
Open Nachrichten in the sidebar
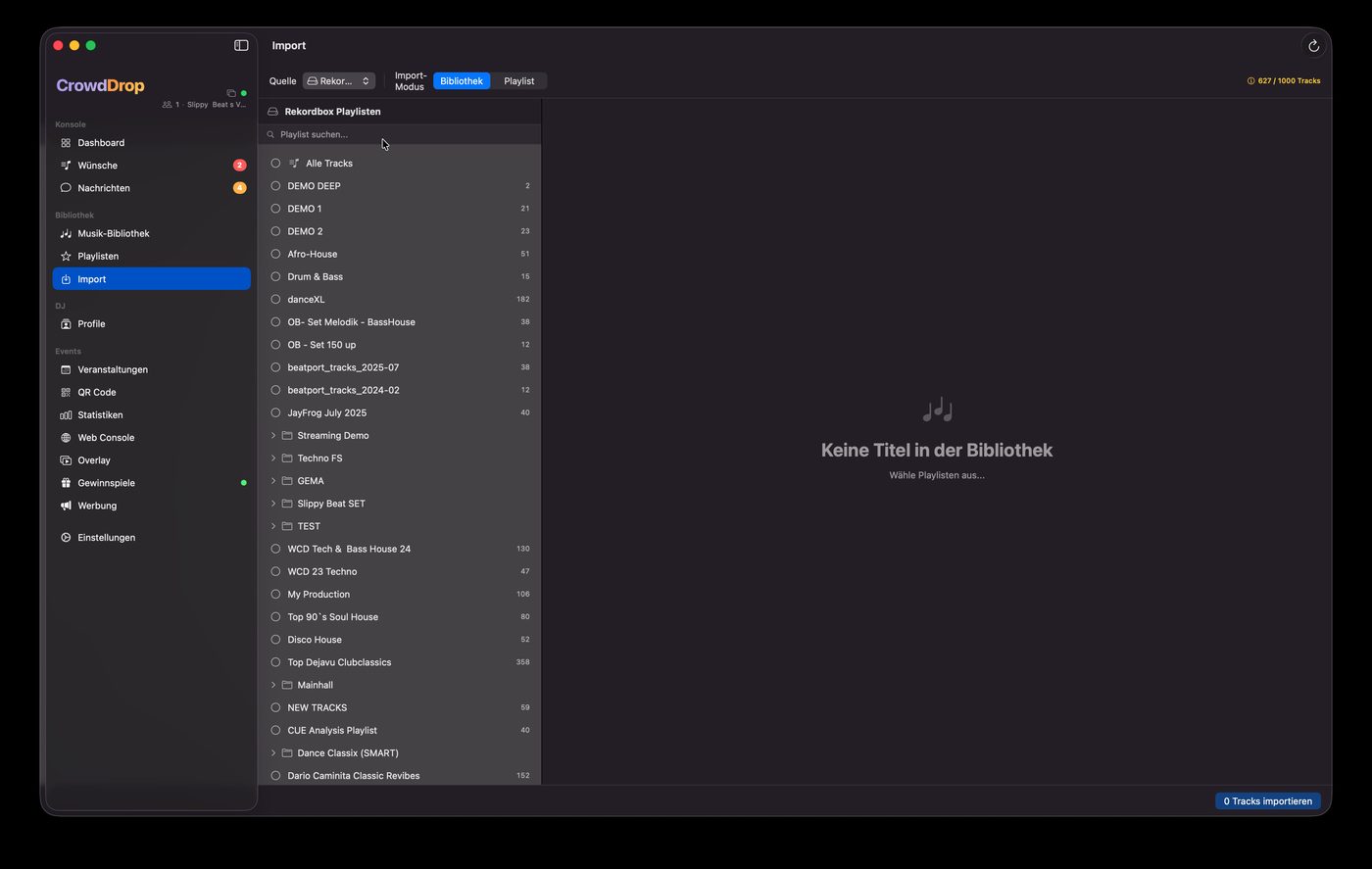point(103,187)
